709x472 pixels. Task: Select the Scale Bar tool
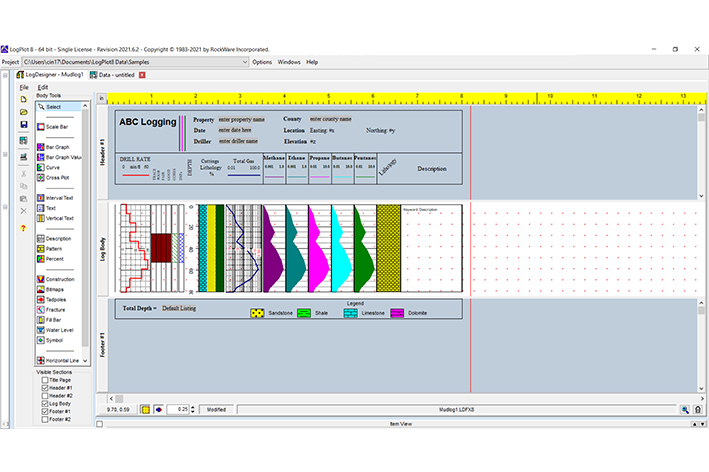coord(57,126)
